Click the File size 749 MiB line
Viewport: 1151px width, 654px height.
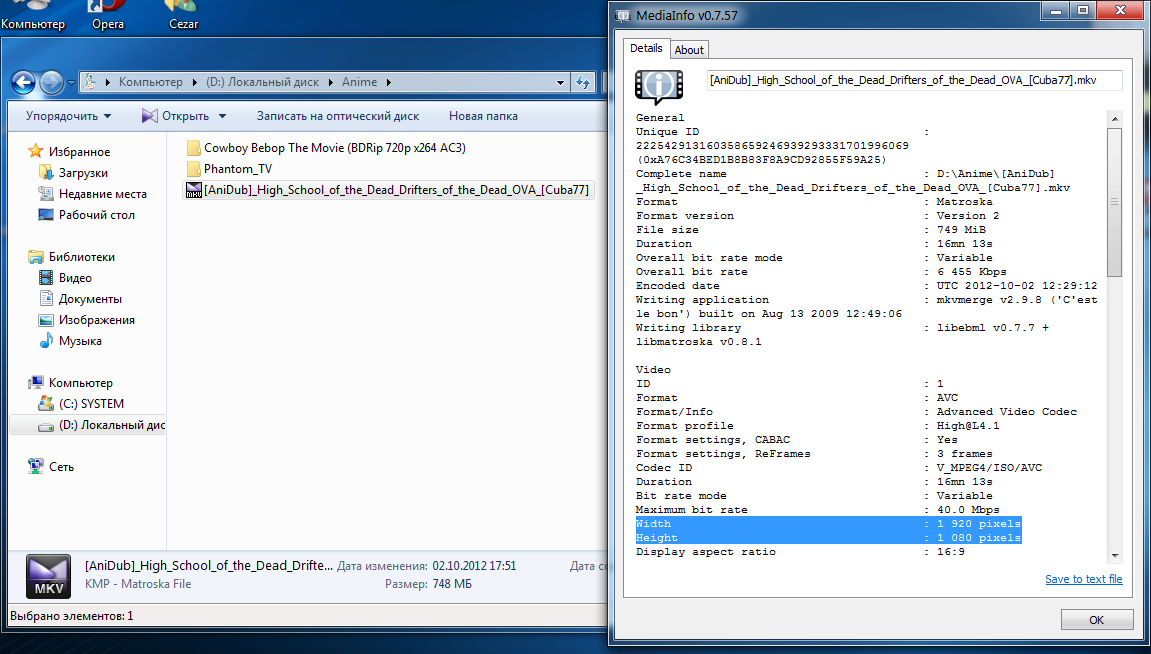[811, 230]
